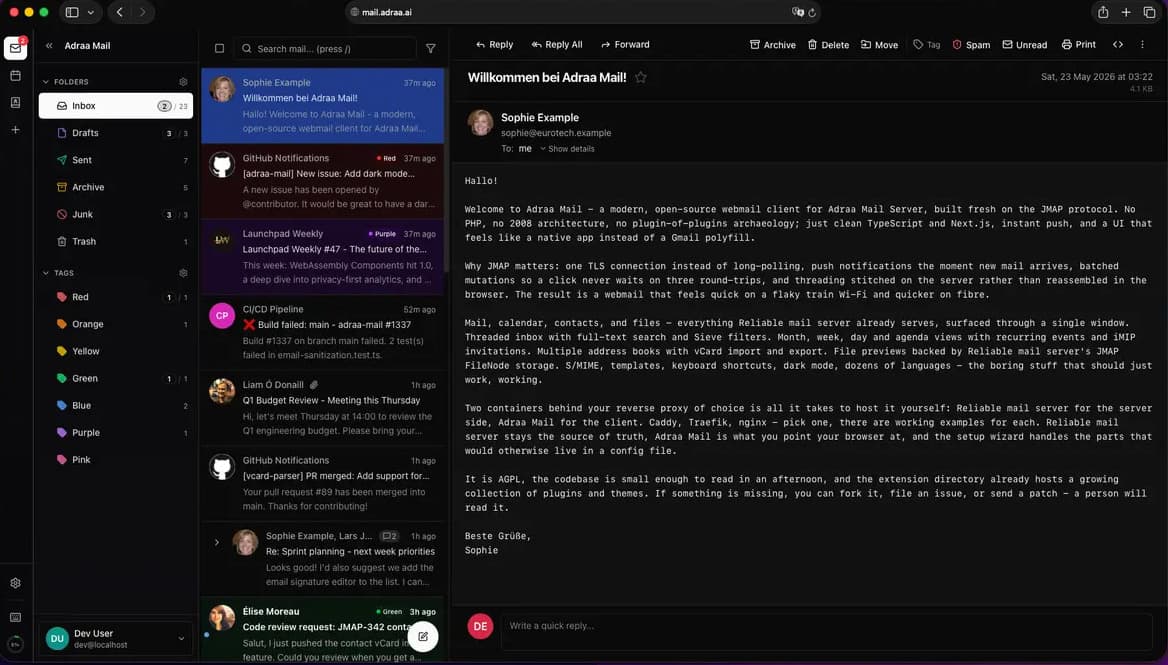Toggle the select-all checkbox above mail list

(219, 48)
